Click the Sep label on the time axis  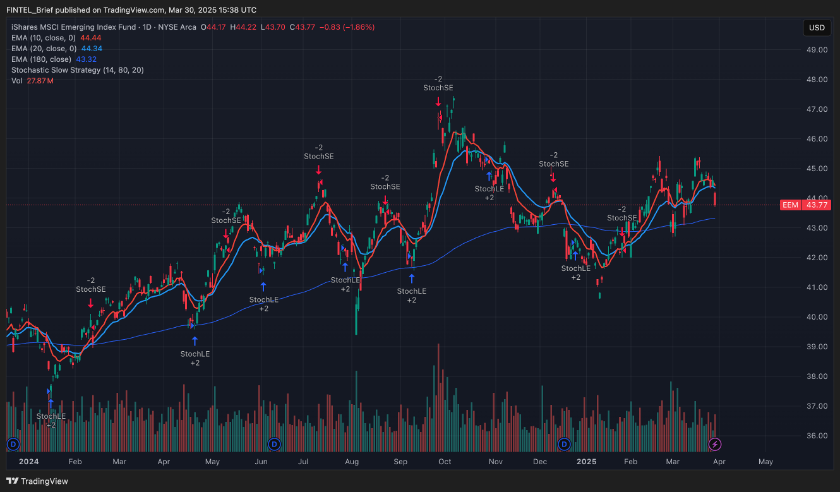pyautogui.click(x=400, y=461)
